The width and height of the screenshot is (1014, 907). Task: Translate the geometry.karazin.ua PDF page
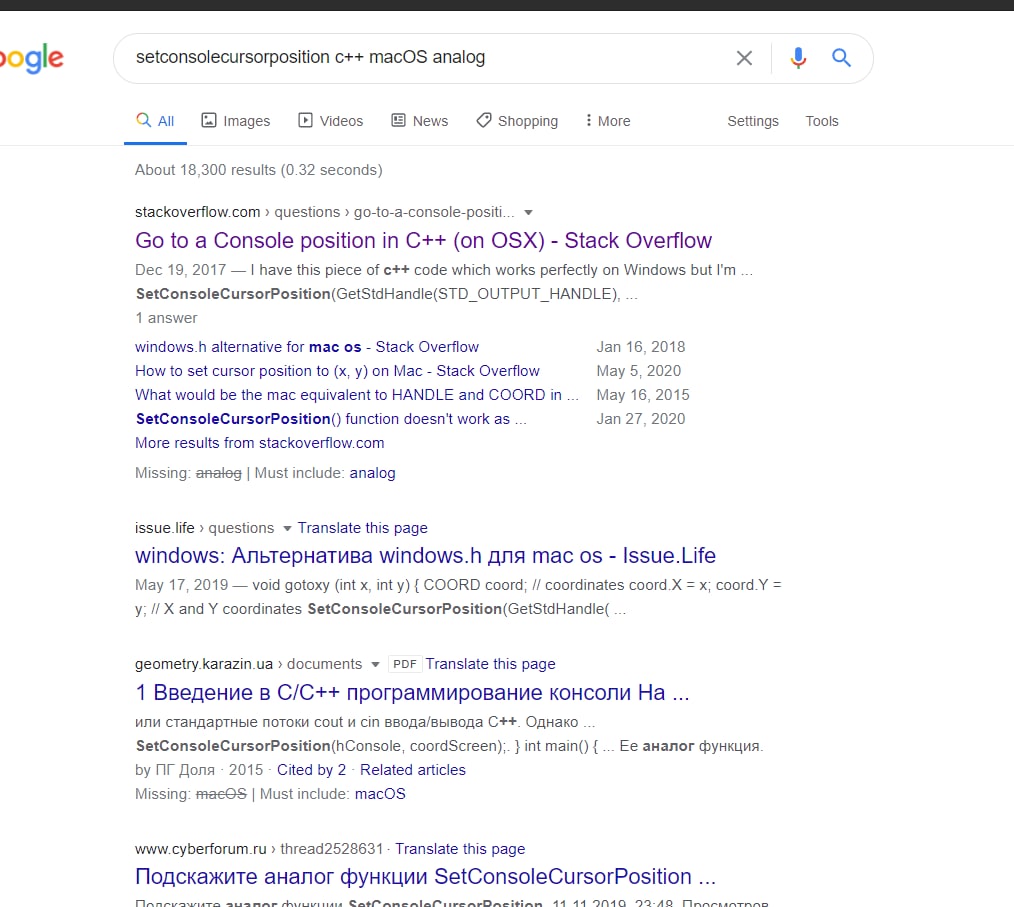[x=490, y=664]
